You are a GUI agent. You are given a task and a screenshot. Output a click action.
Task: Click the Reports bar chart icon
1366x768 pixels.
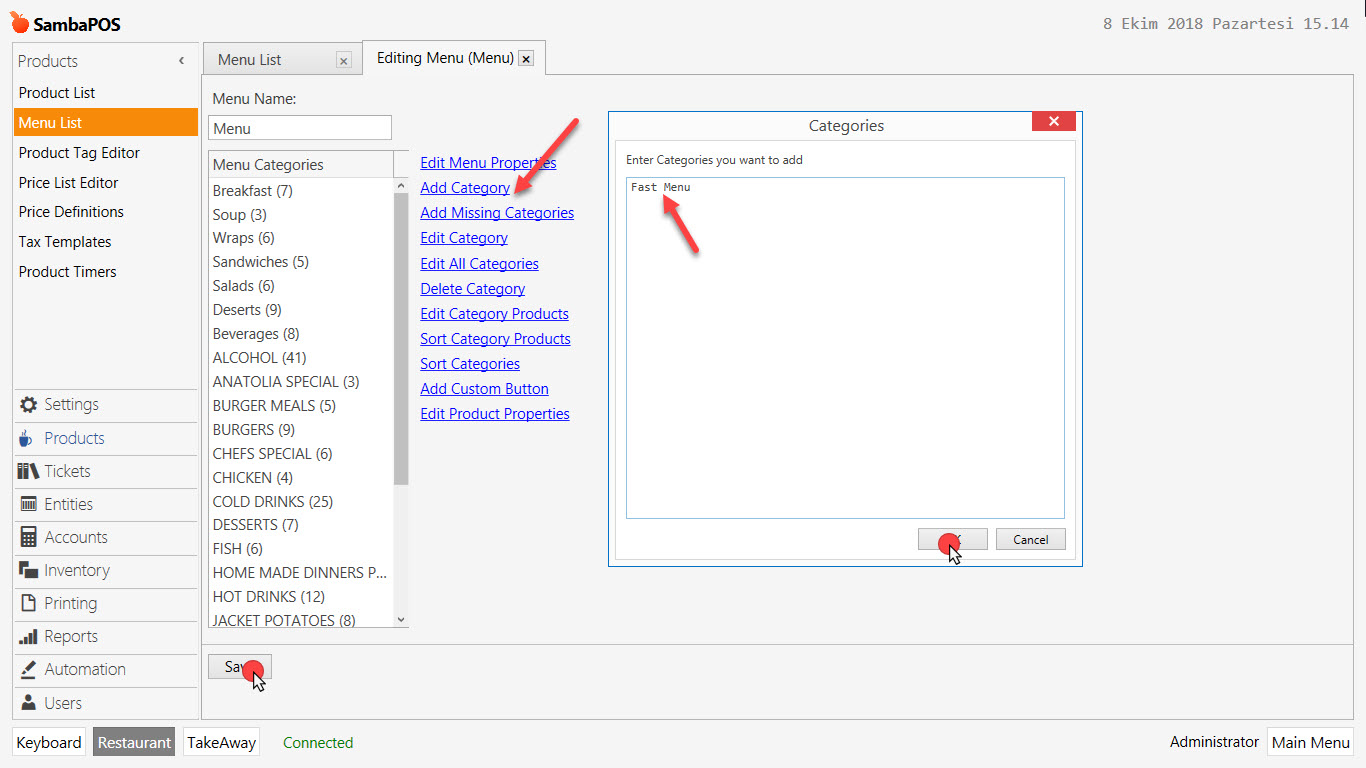pyautogui.click(x=28, y=636)
